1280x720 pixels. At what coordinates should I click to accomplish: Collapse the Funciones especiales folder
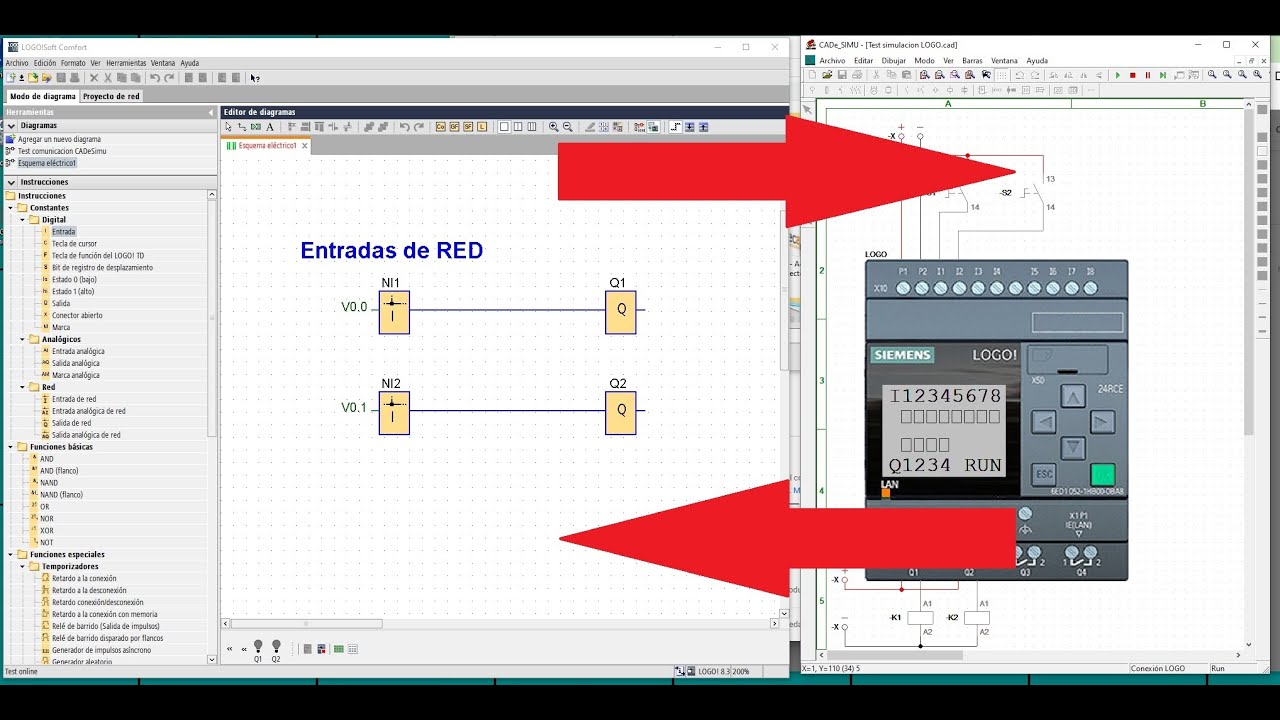pyautogui.click(x=10, y=555)
